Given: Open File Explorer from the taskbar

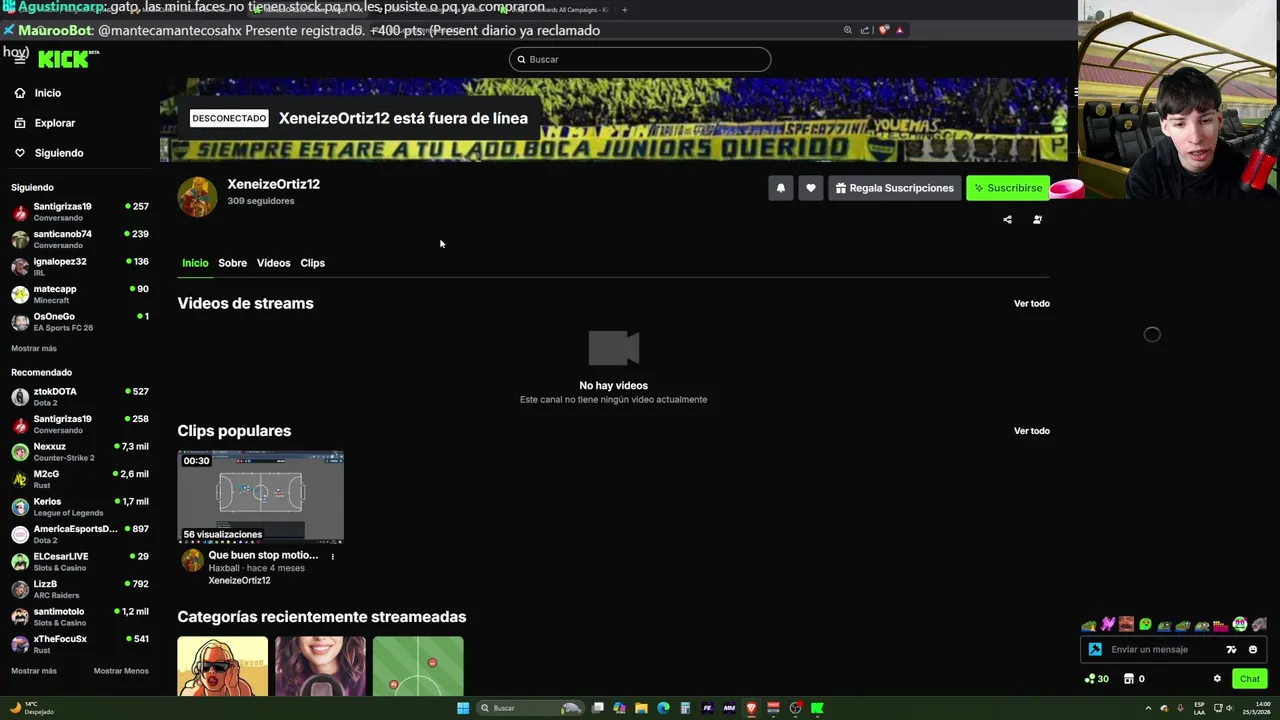Looking at the screenshot, I should [641, 708].
